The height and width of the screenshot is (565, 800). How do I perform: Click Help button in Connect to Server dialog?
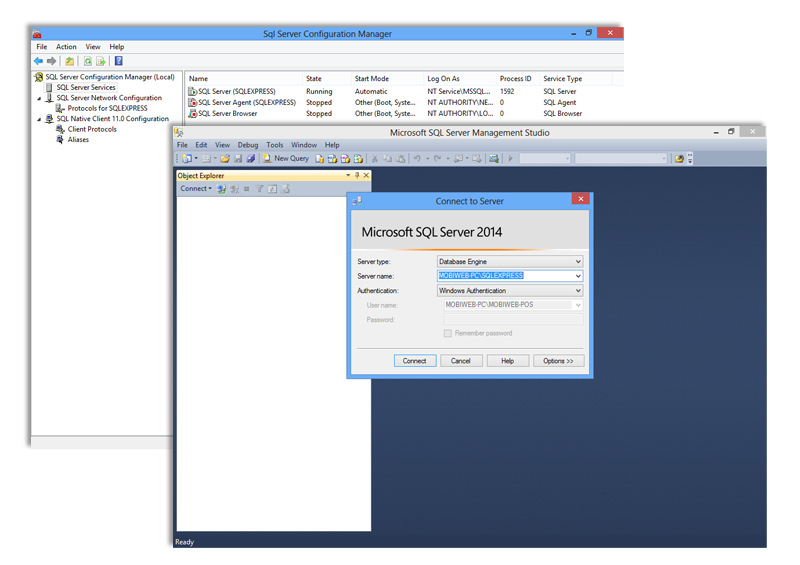point(508,361)
